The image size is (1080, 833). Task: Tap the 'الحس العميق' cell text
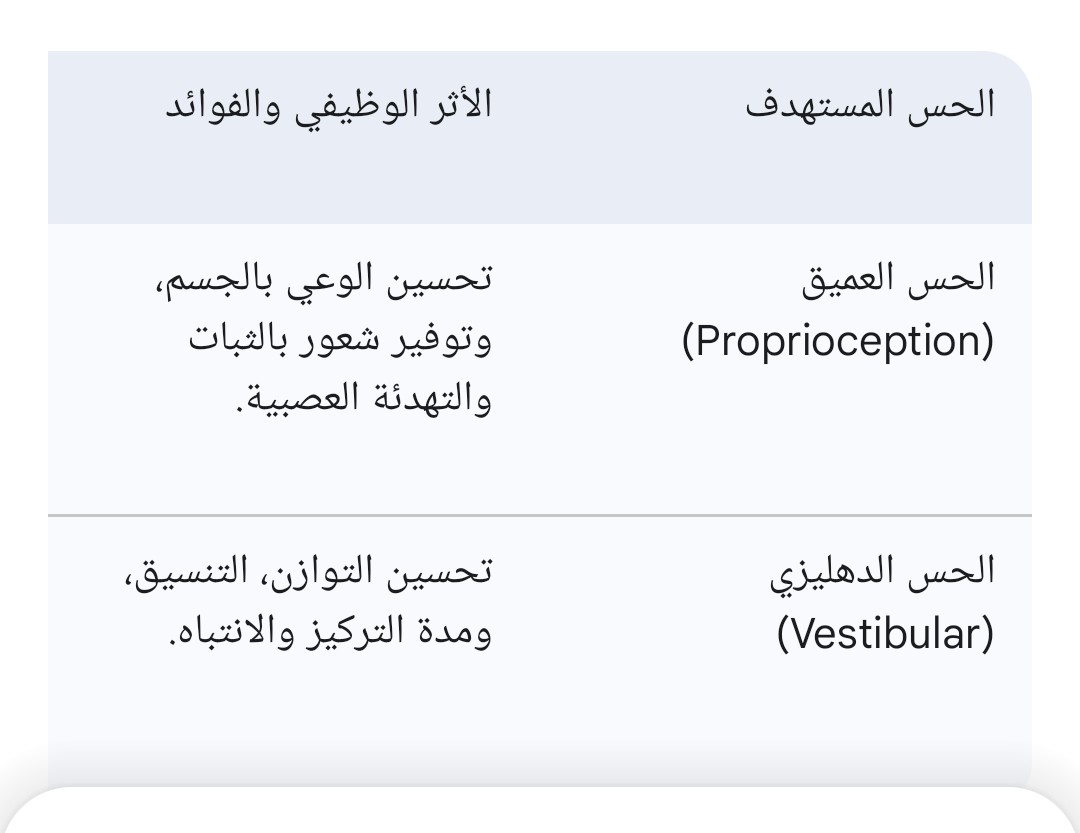tap(898, 278)
